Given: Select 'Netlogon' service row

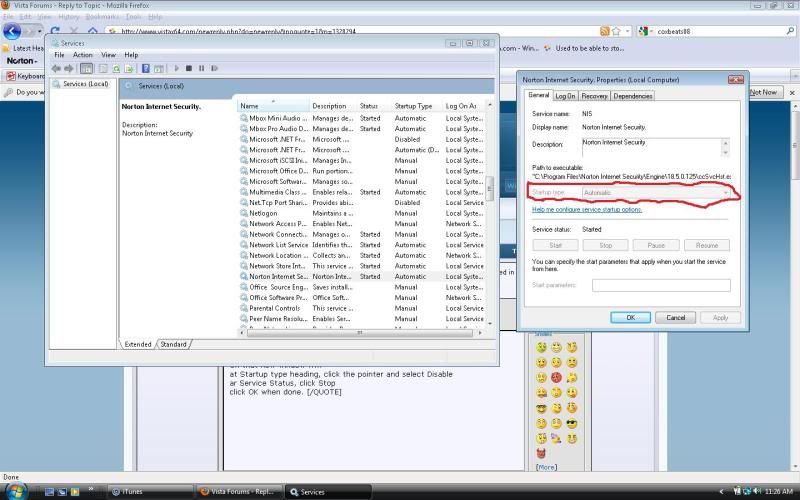Looking at the screenshot, I should (x=361, y=213).
